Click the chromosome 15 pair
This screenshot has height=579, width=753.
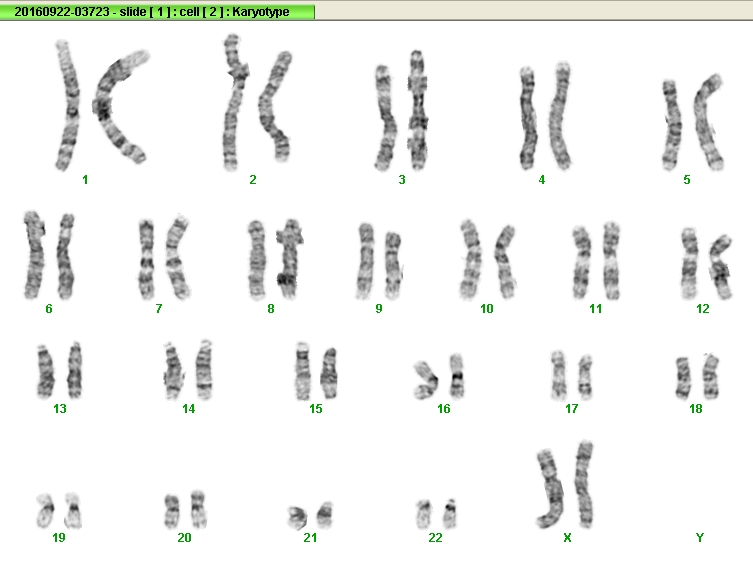(316, 371)
